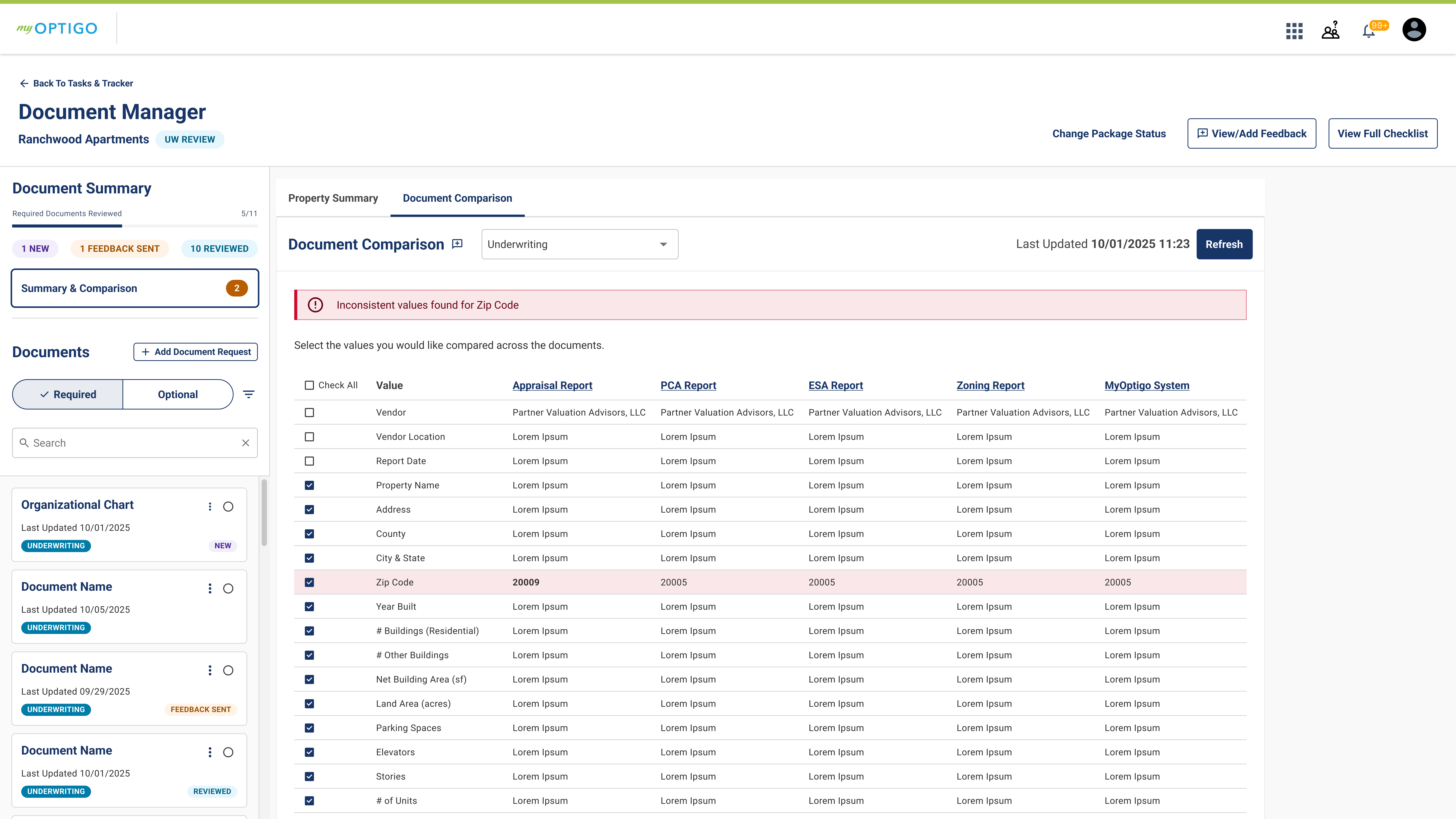
Task: Select radio circle for document updated 10/05/2025
Action: click(228, 588)
